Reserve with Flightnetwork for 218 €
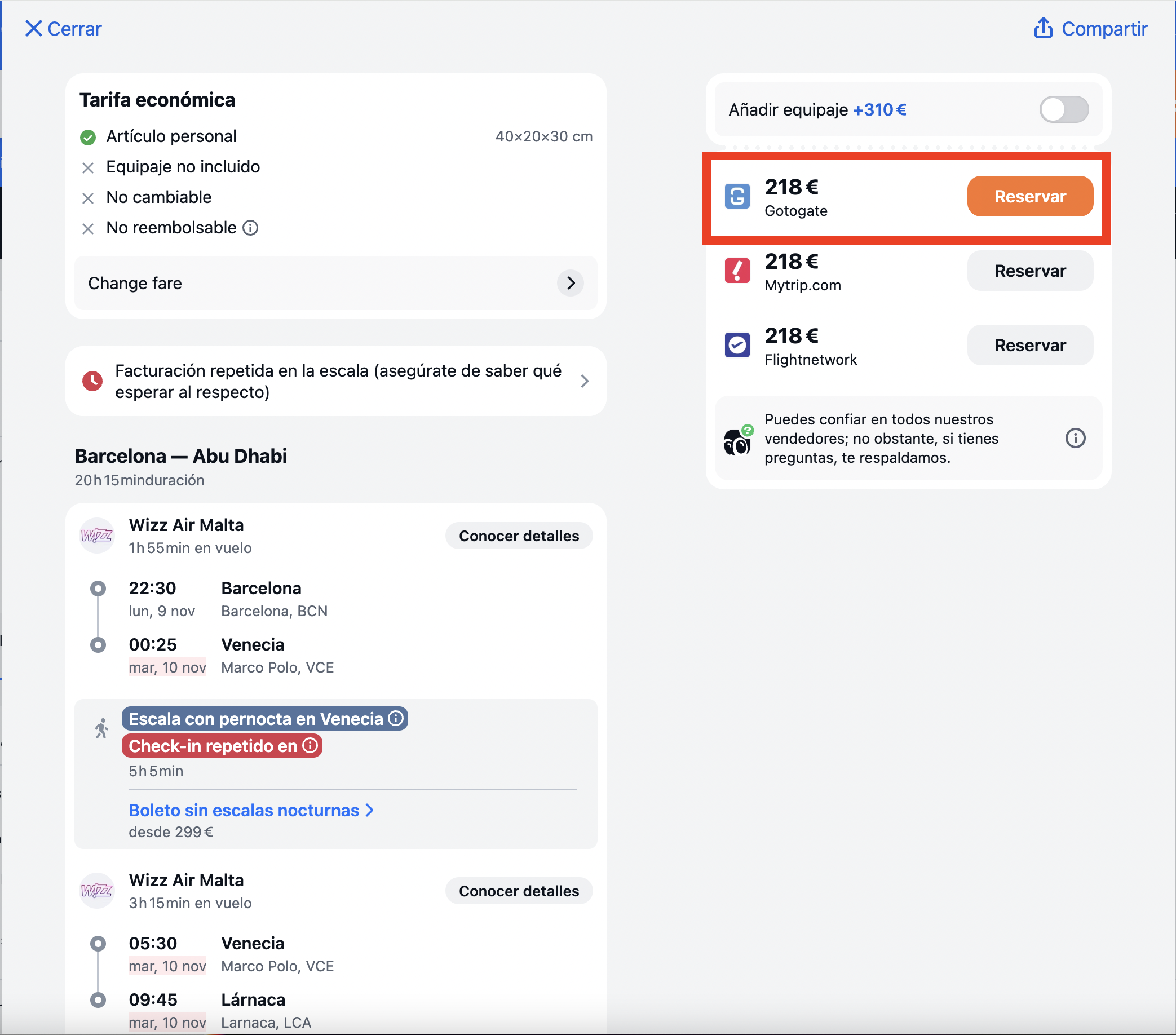The height and width of the screenshot is (1035, 1176). 1030,345
